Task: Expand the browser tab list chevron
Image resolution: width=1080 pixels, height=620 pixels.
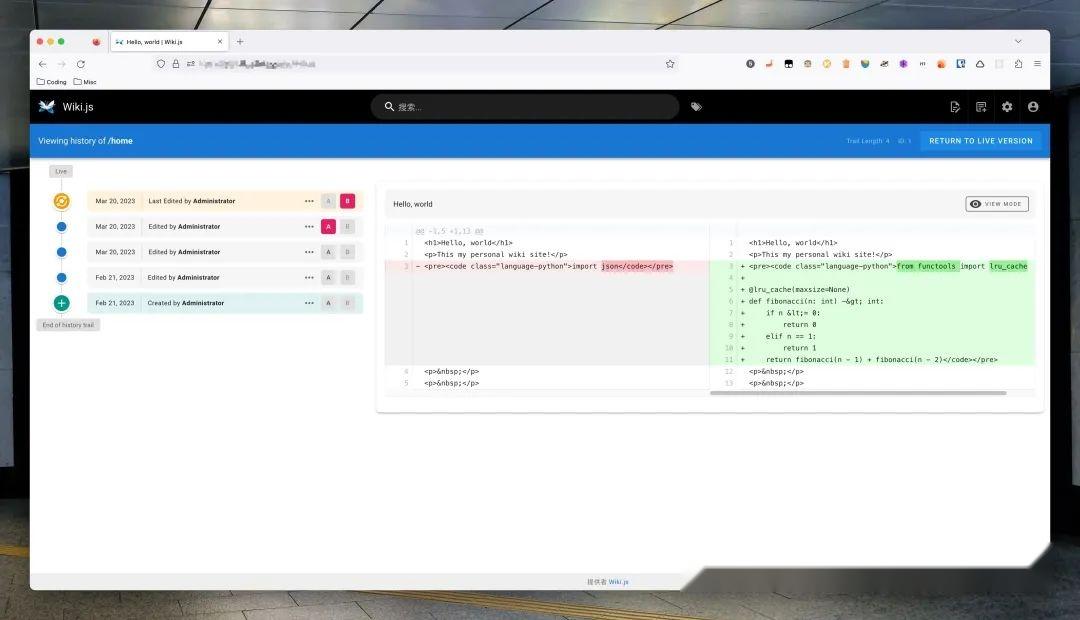Action: coord(1018,41)
